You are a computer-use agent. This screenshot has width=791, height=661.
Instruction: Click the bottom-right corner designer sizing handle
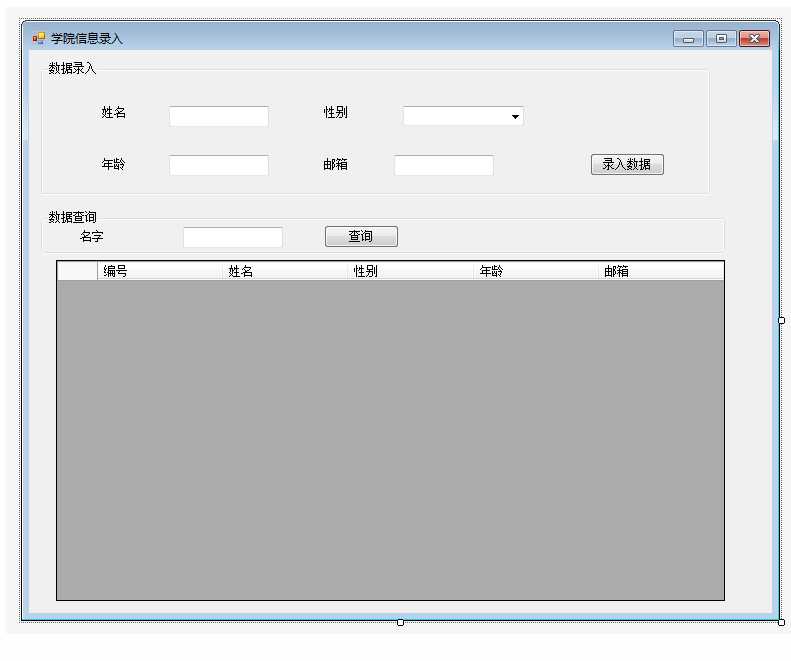(x=781, y=623)
